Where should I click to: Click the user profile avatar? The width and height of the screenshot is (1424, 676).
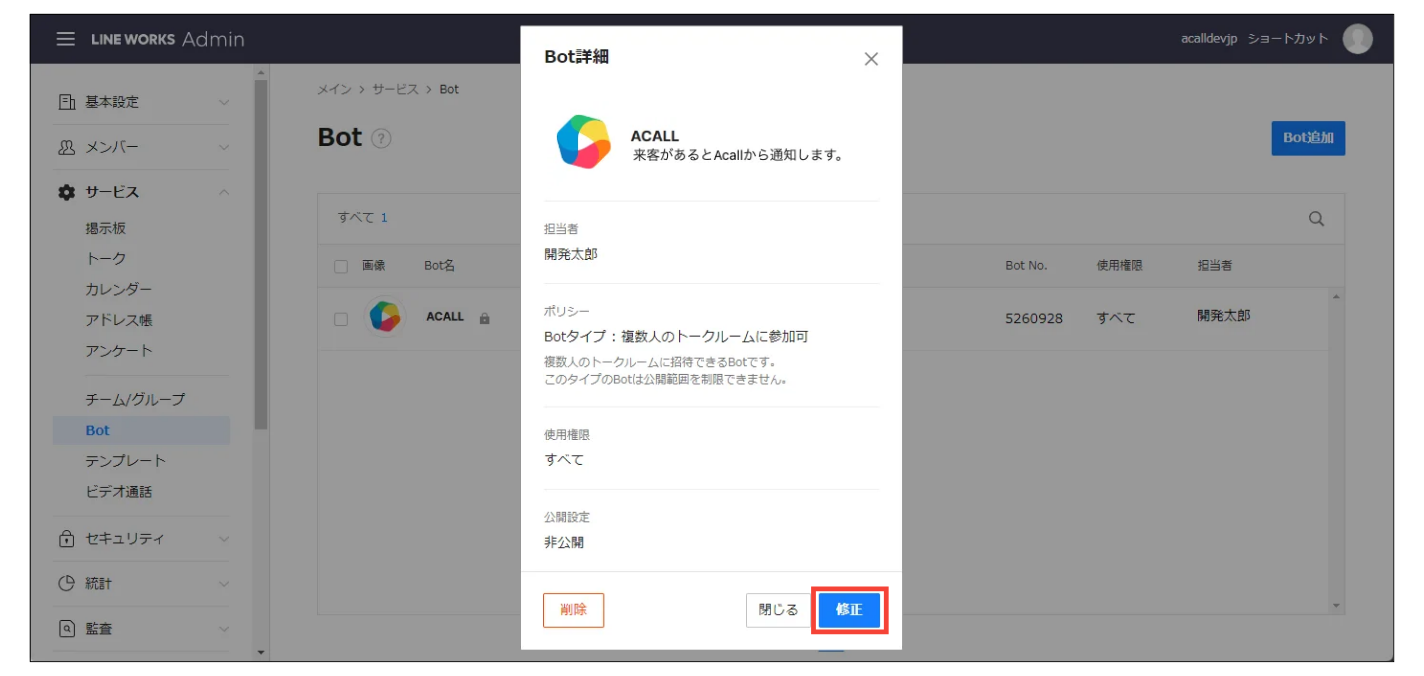1357,39
